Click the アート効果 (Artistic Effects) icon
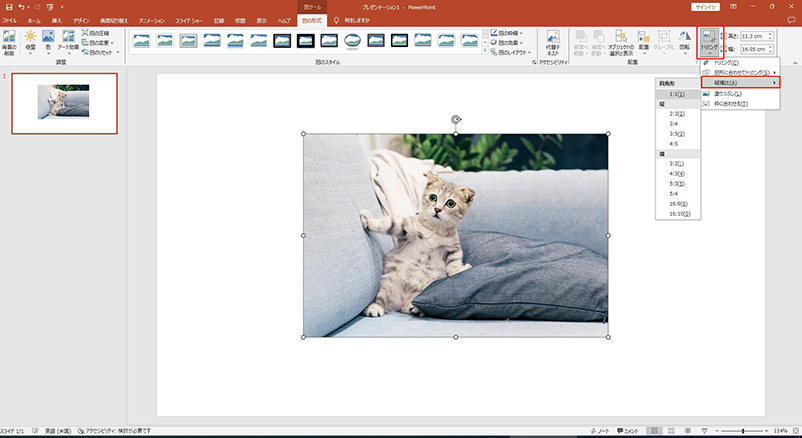 click(69, 42)
